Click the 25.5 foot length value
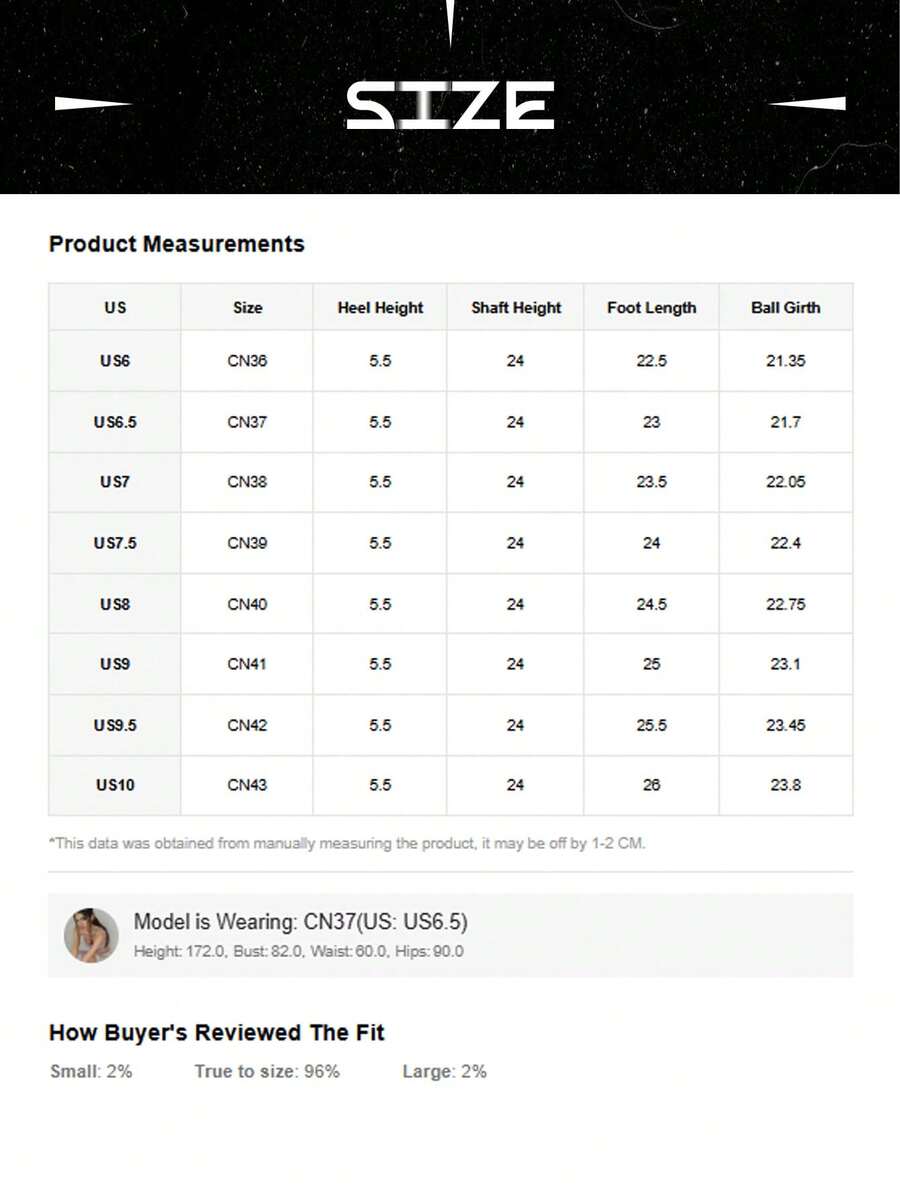The height and width of the screenshot is (1199, 900). [x=651, y=725]
